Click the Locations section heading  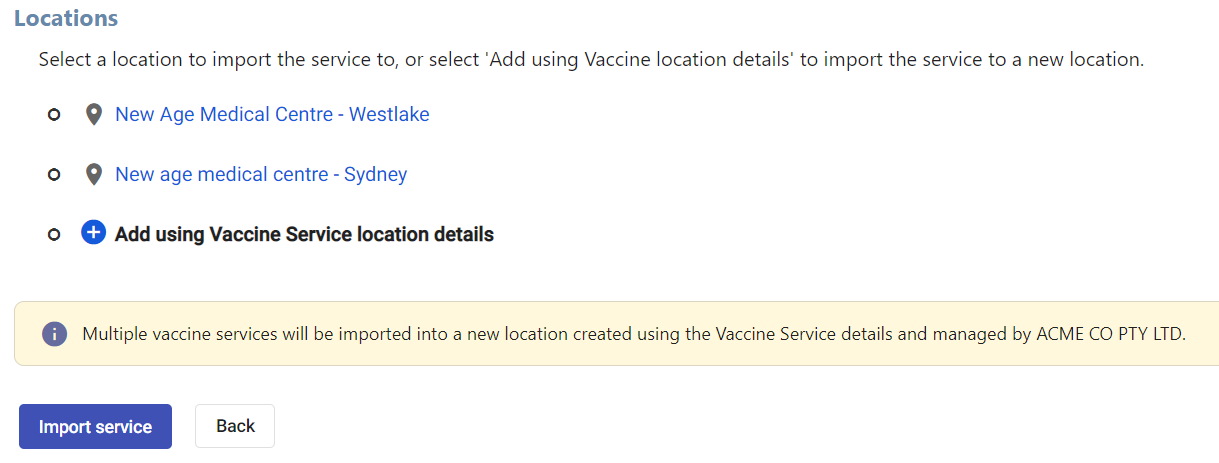[66, 18]
